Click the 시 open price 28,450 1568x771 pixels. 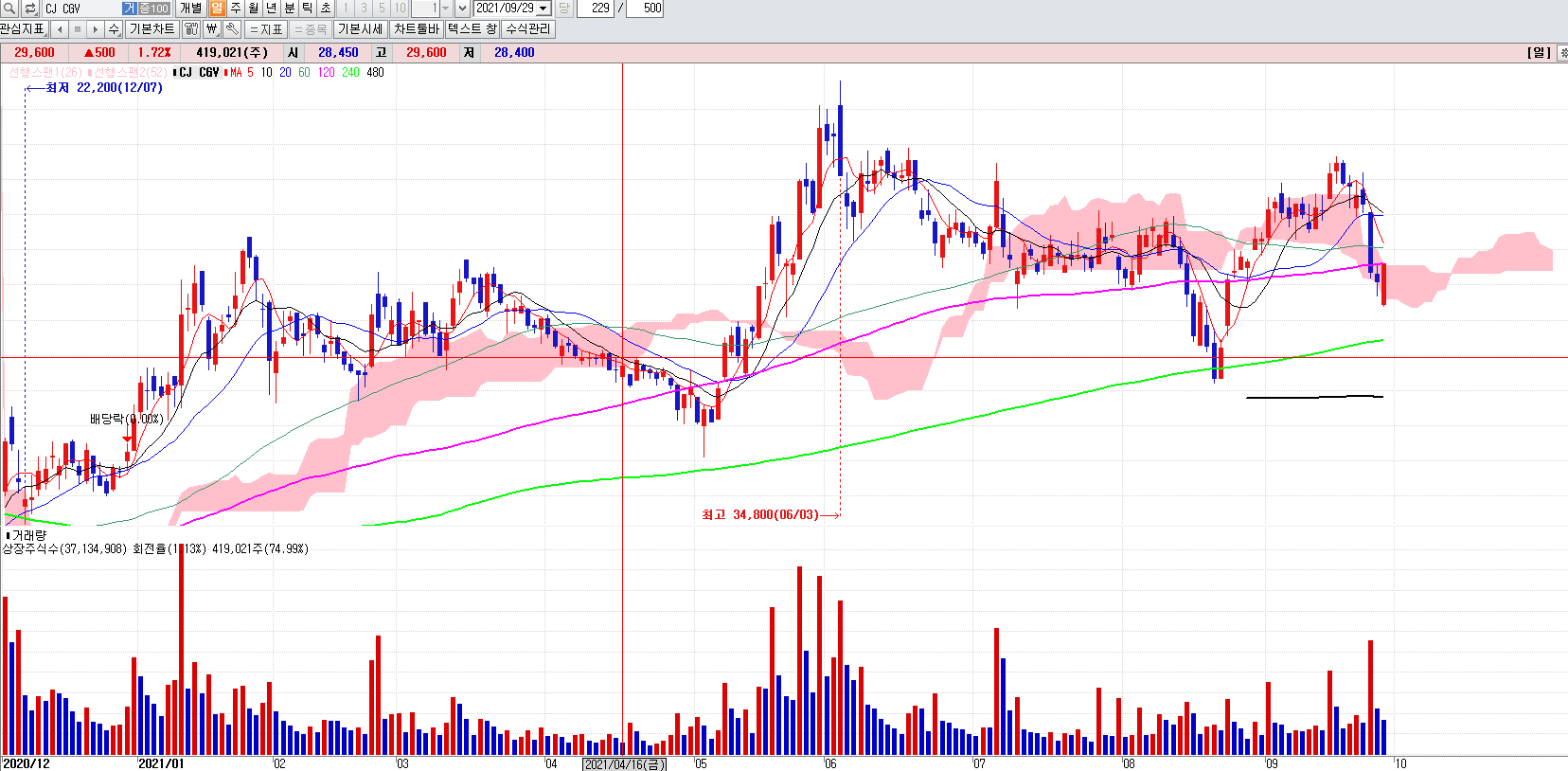pos(338,53)
